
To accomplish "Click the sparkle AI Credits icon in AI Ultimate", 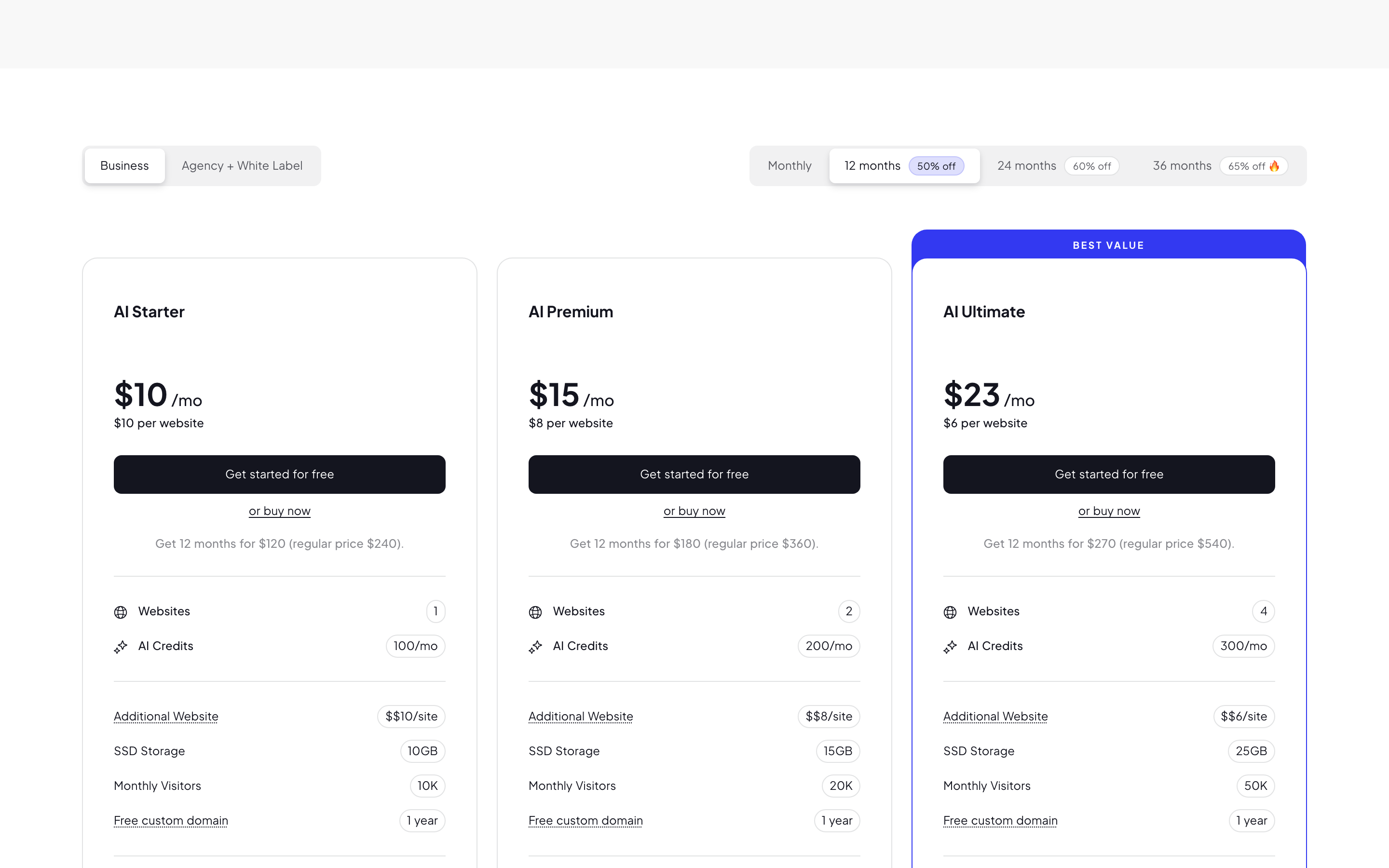I will (950, 647).
